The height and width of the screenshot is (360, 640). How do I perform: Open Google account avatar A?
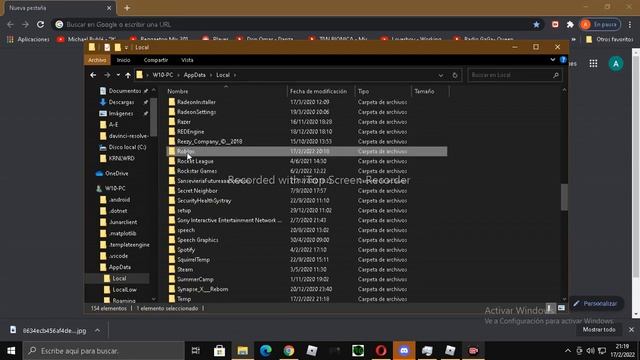tap(616, 64)
